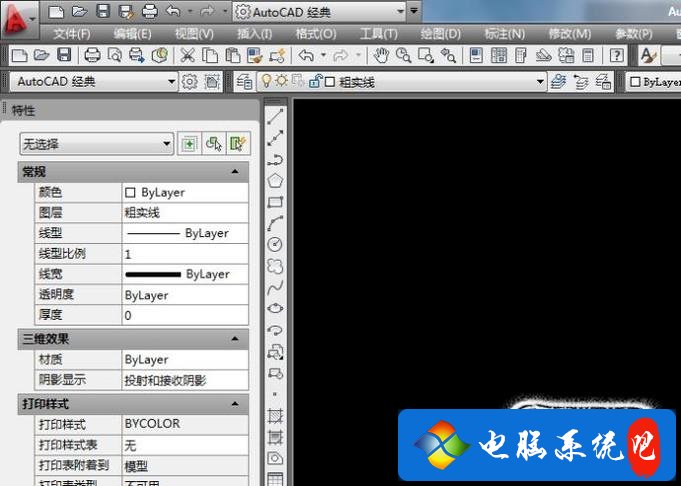Viewport: 681px width, 486px height.
Task: Select the Construction Line tool
Action: point(275,138)
